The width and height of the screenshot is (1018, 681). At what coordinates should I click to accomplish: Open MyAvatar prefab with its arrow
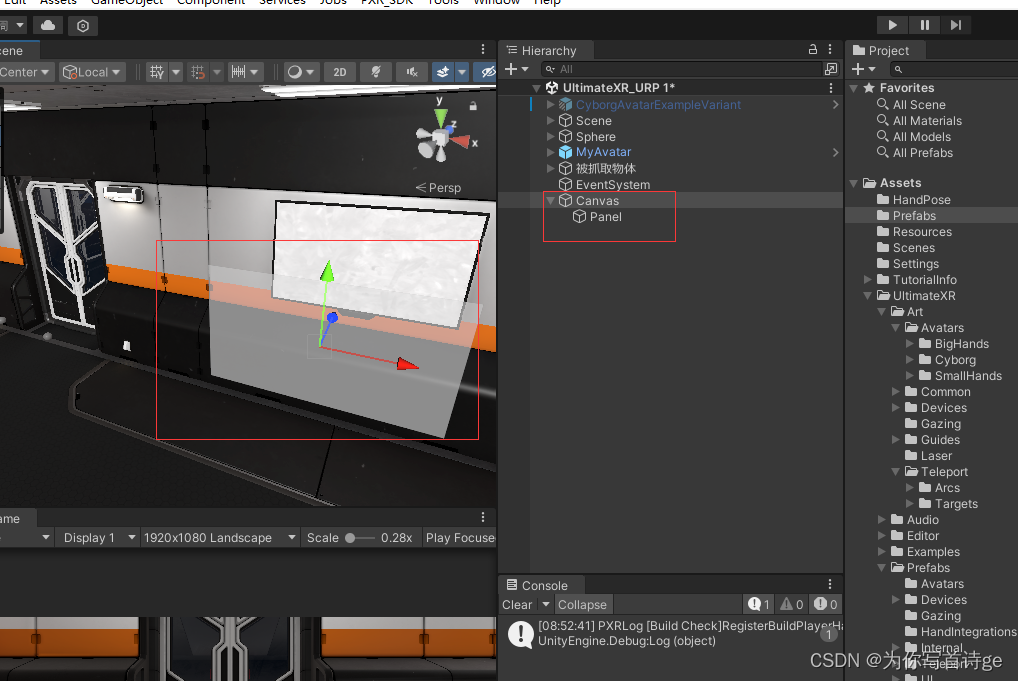835,153
